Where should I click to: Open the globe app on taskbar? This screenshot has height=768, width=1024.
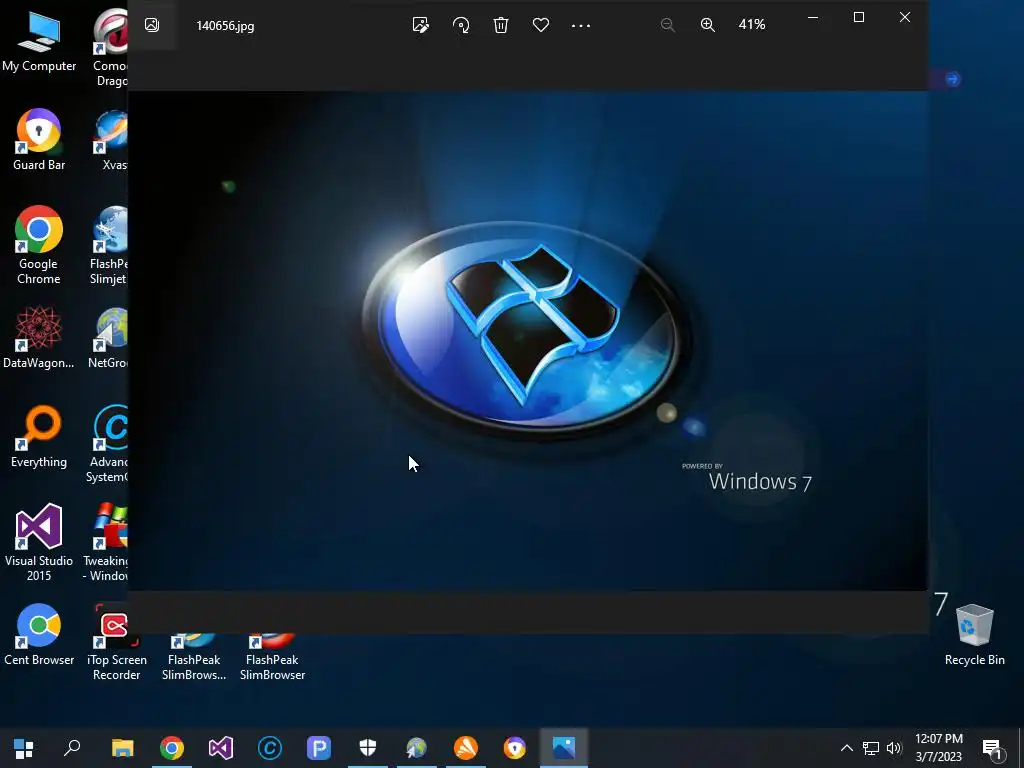(x=417, y=748)
